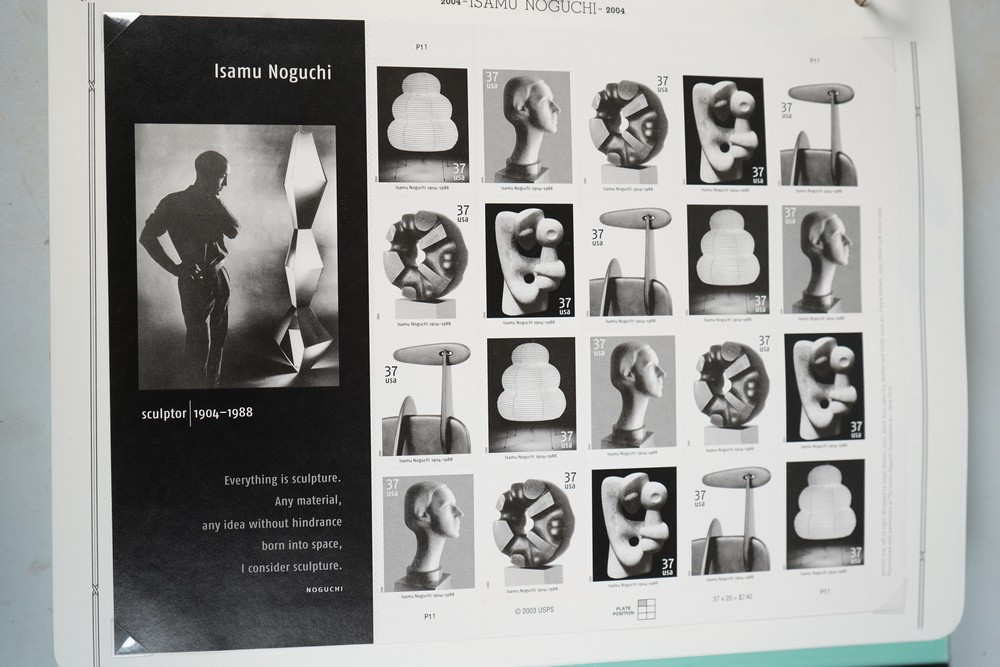Click the "sculptor 1904–1988" caption
This screenshot has height=667, width=1000.
pos(197,413)
